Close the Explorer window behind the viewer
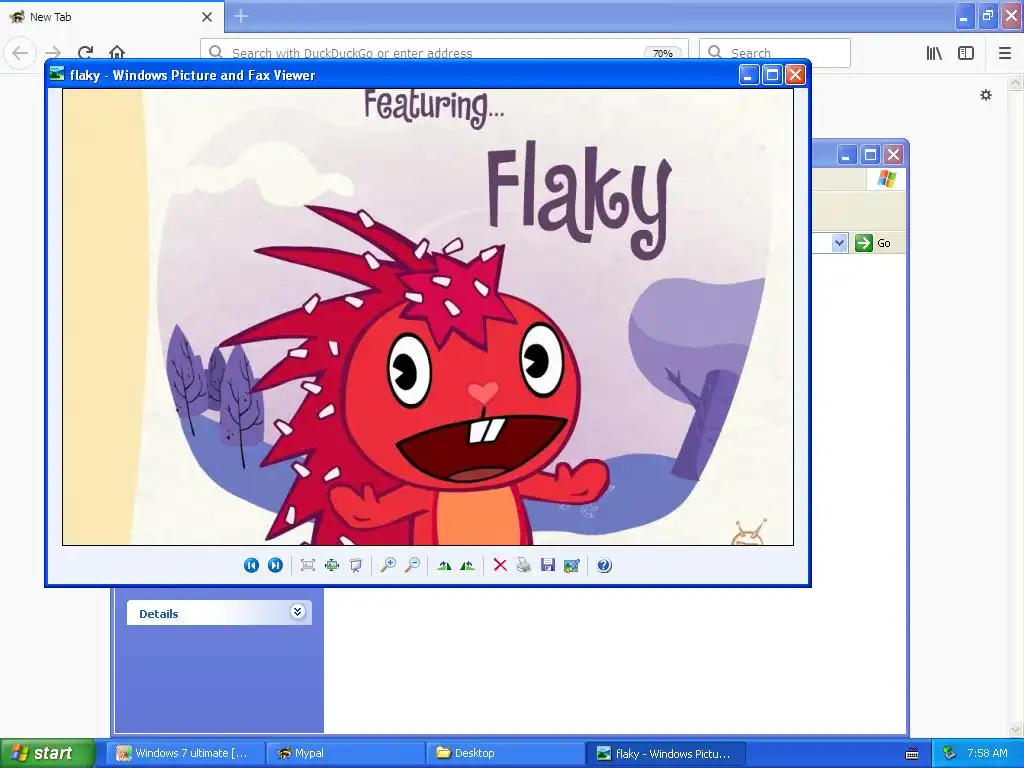 [893, 155]
